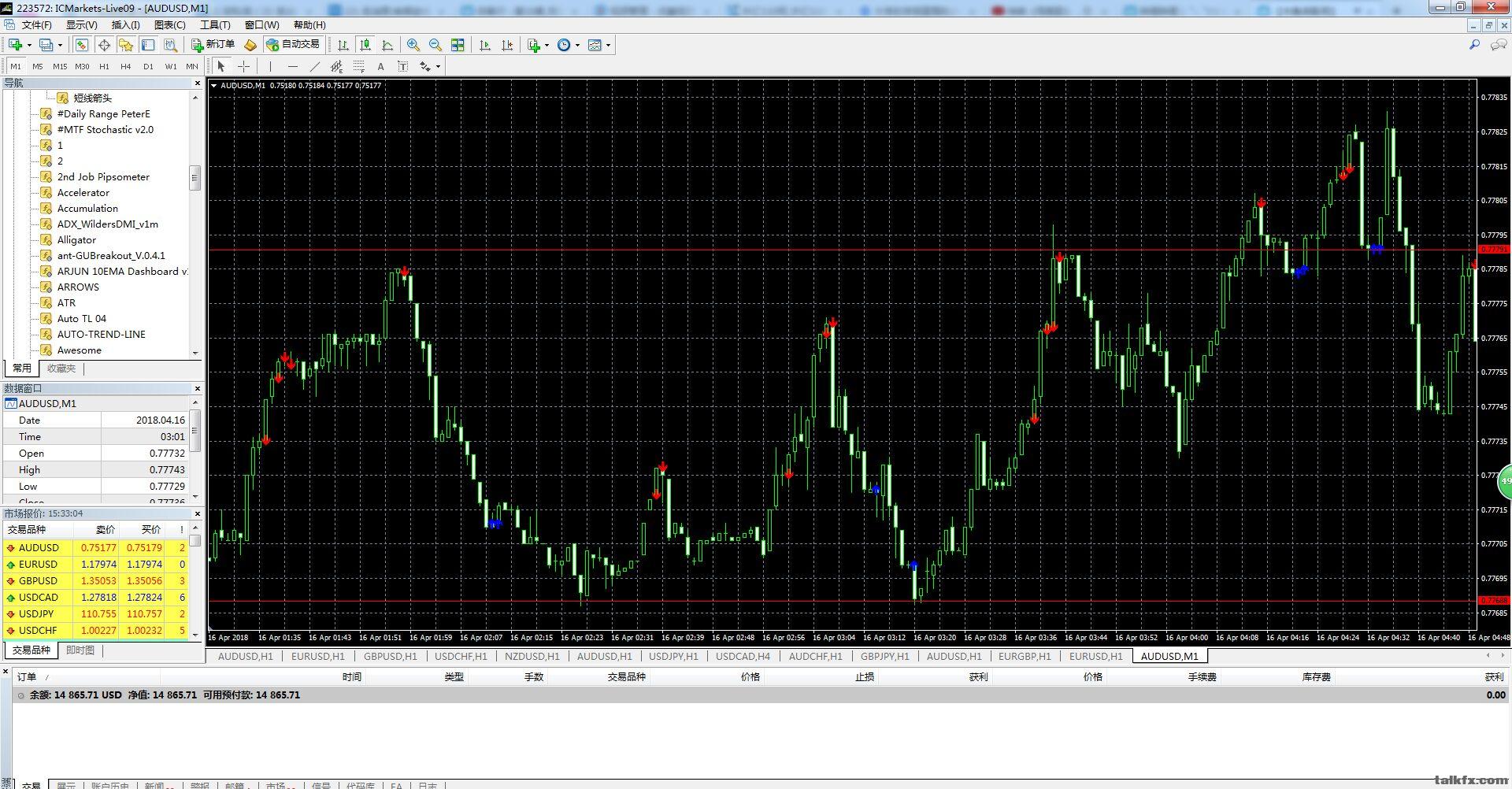Expand the templates dropdown arrow
Screen dimensions: 1512x789
(608, 45)
